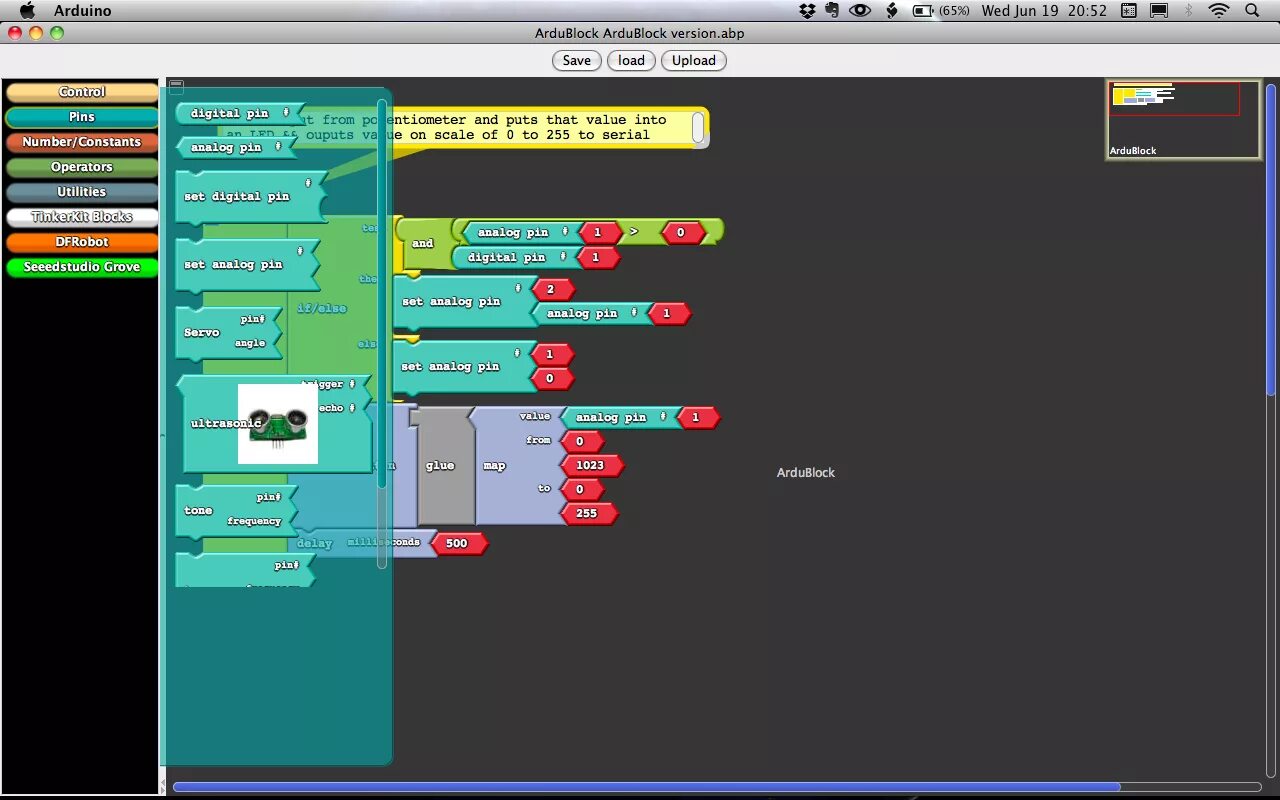The height and width of the screenshot is (800, 1280).
Task: Open the Utilities drawer
Action: (x=82, y=192)
